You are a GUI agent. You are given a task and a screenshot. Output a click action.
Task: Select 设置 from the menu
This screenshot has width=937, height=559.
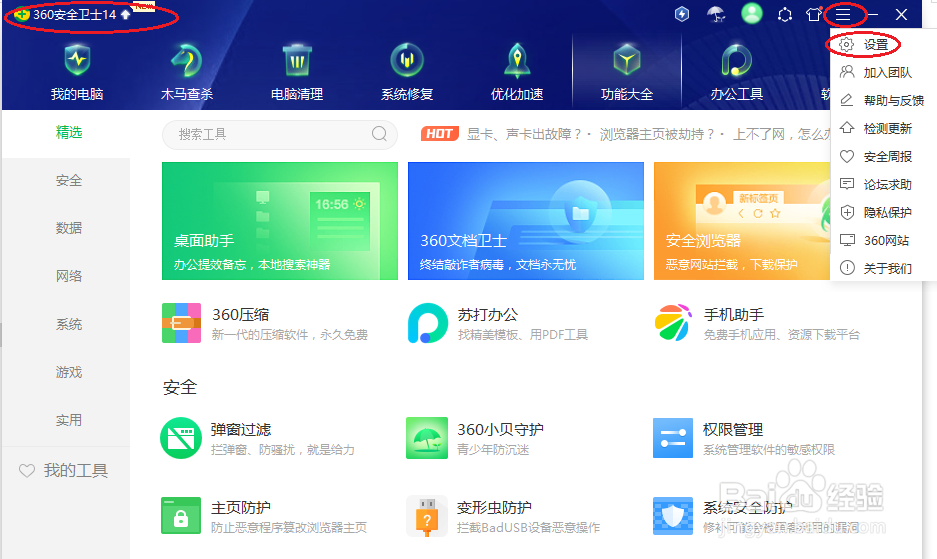876,44
